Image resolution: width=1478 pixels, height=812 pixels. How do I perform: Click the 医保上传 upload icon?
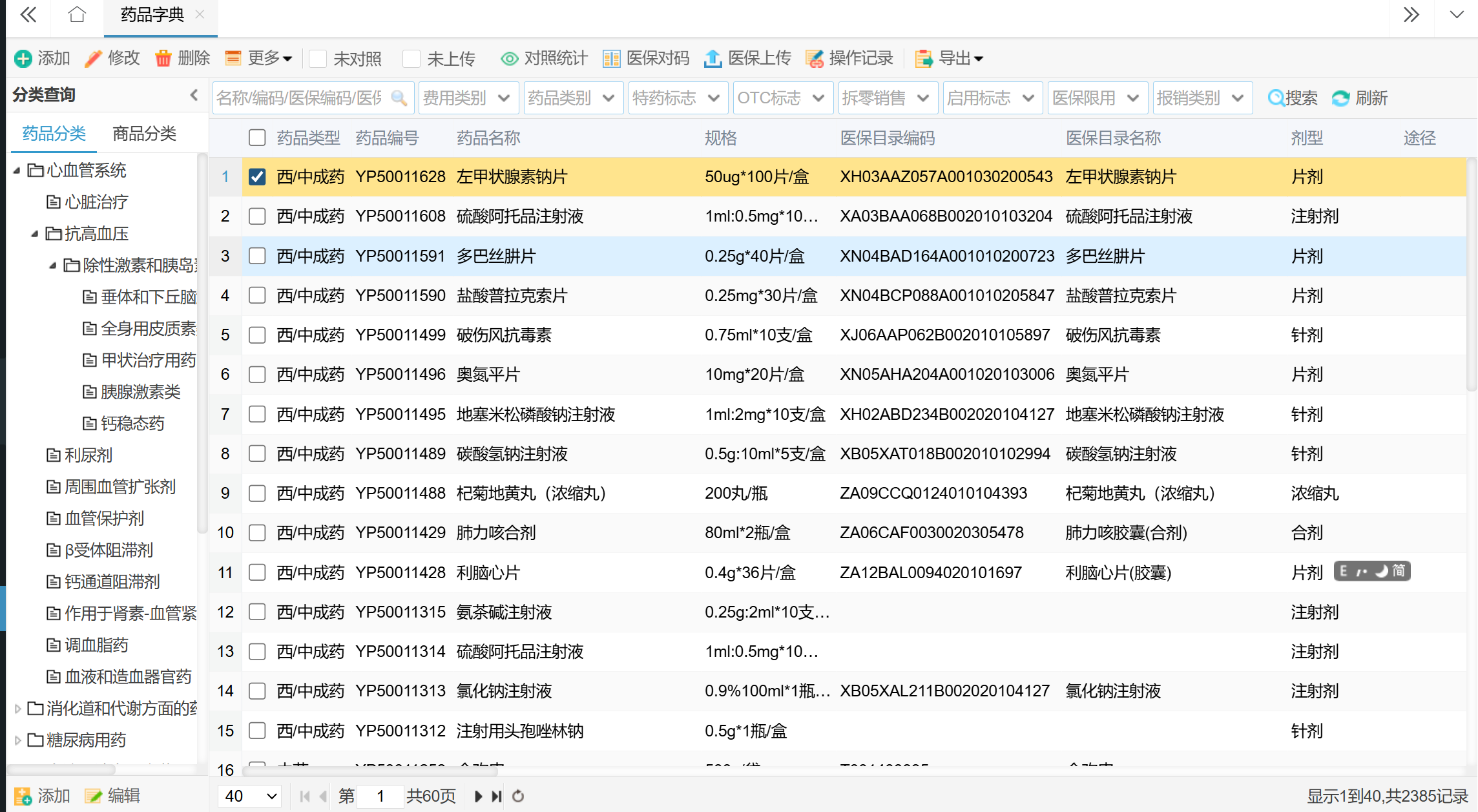click(x=713, y=59)
